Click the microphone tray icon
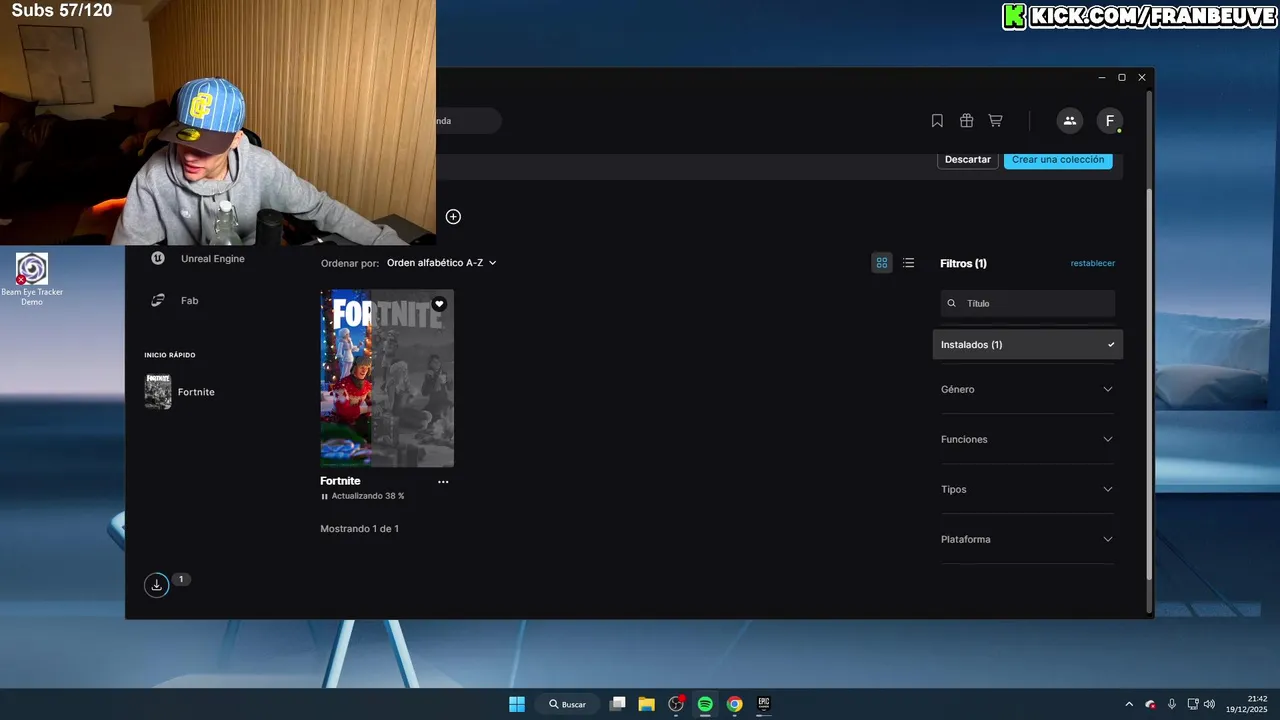 [x=1172, y=704]
